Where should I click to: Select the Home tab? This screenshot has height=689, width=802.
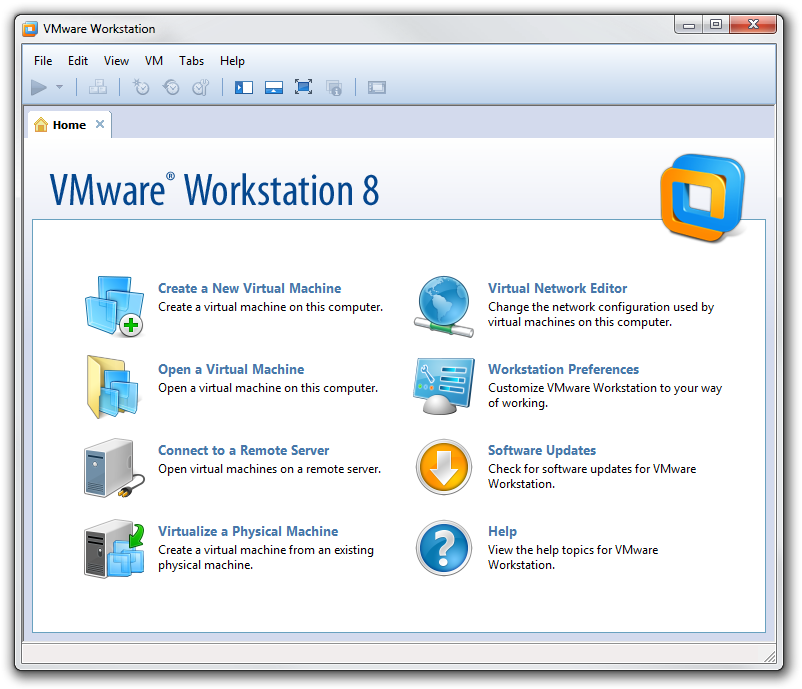tap(69, 124)
